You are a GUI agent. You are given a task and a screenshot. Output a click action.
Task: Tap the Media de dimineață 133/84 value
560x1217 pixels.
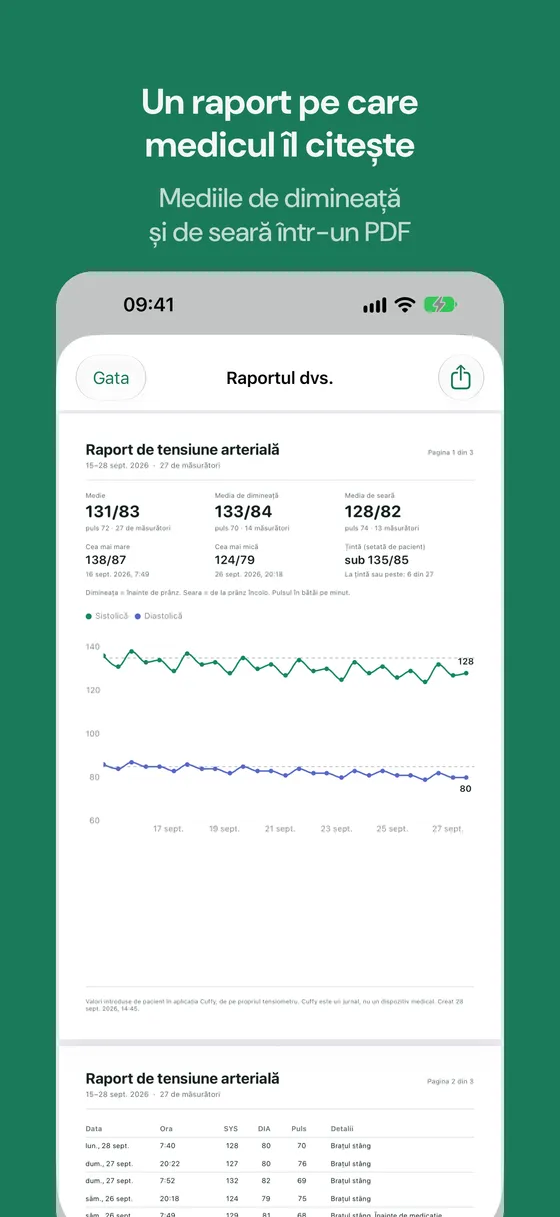tap(243, 512)
